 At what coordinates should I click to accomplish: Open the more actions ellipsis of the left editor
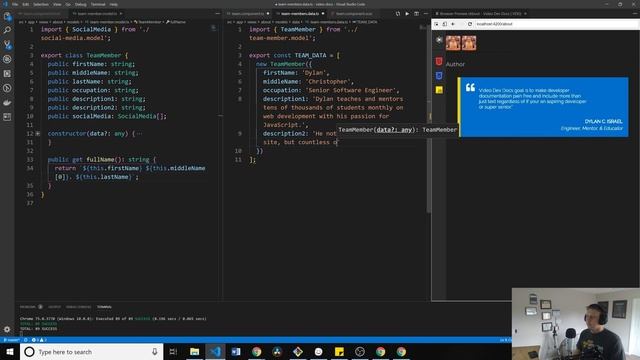click(x=218, y=13)
